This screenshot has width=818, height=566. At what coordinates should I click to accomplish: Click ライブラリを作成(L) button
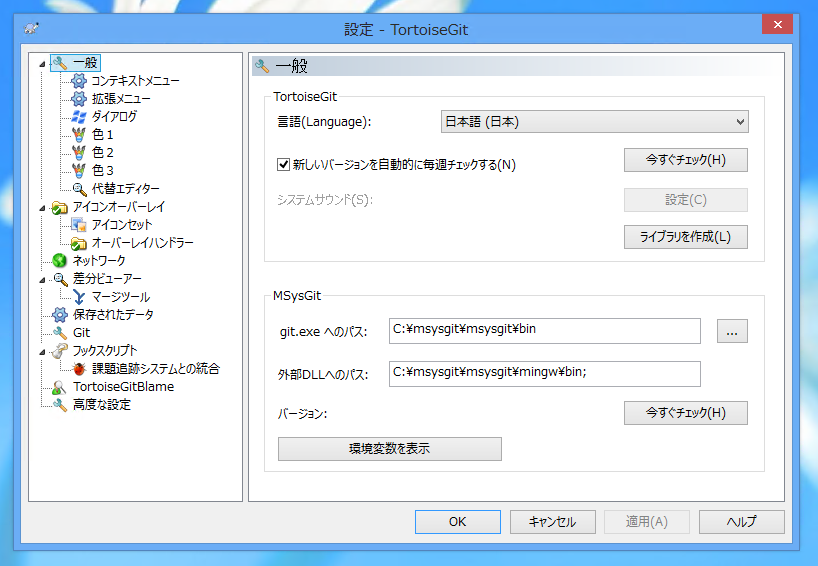(x=685, y=237)
